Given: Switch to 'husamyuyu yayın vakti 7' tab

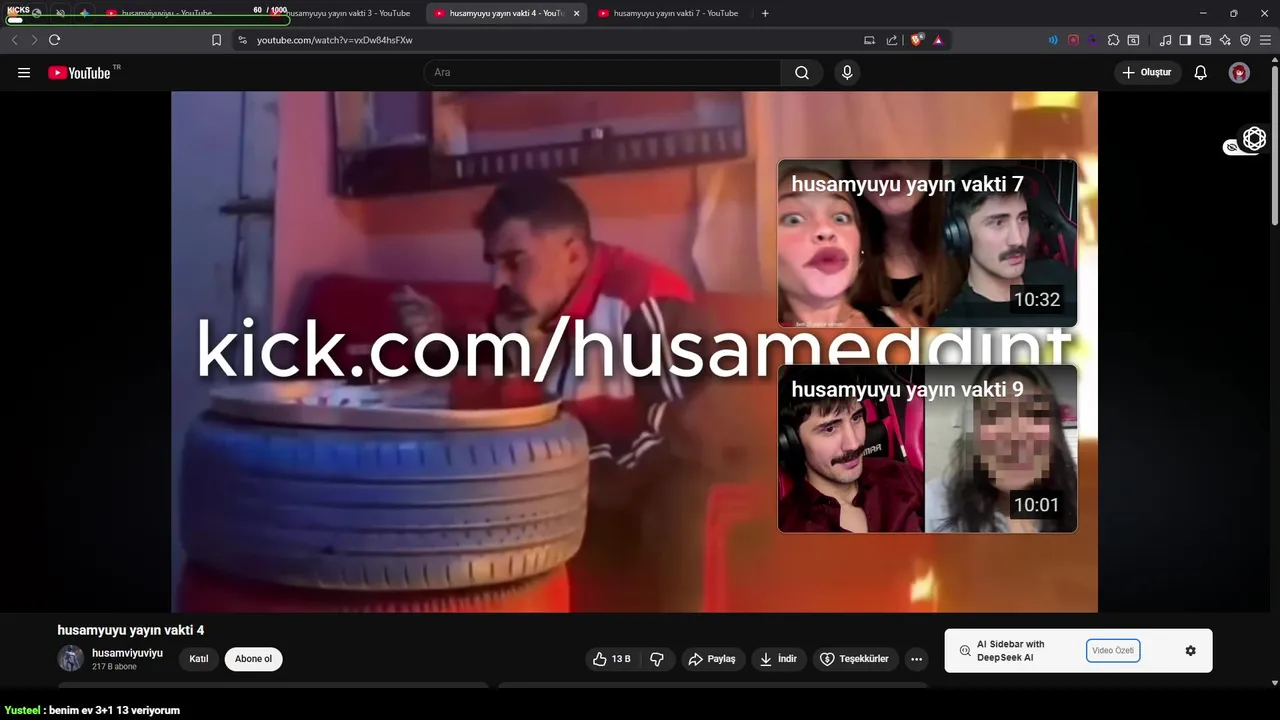Looking at the screenshot, I should (670, 13).
